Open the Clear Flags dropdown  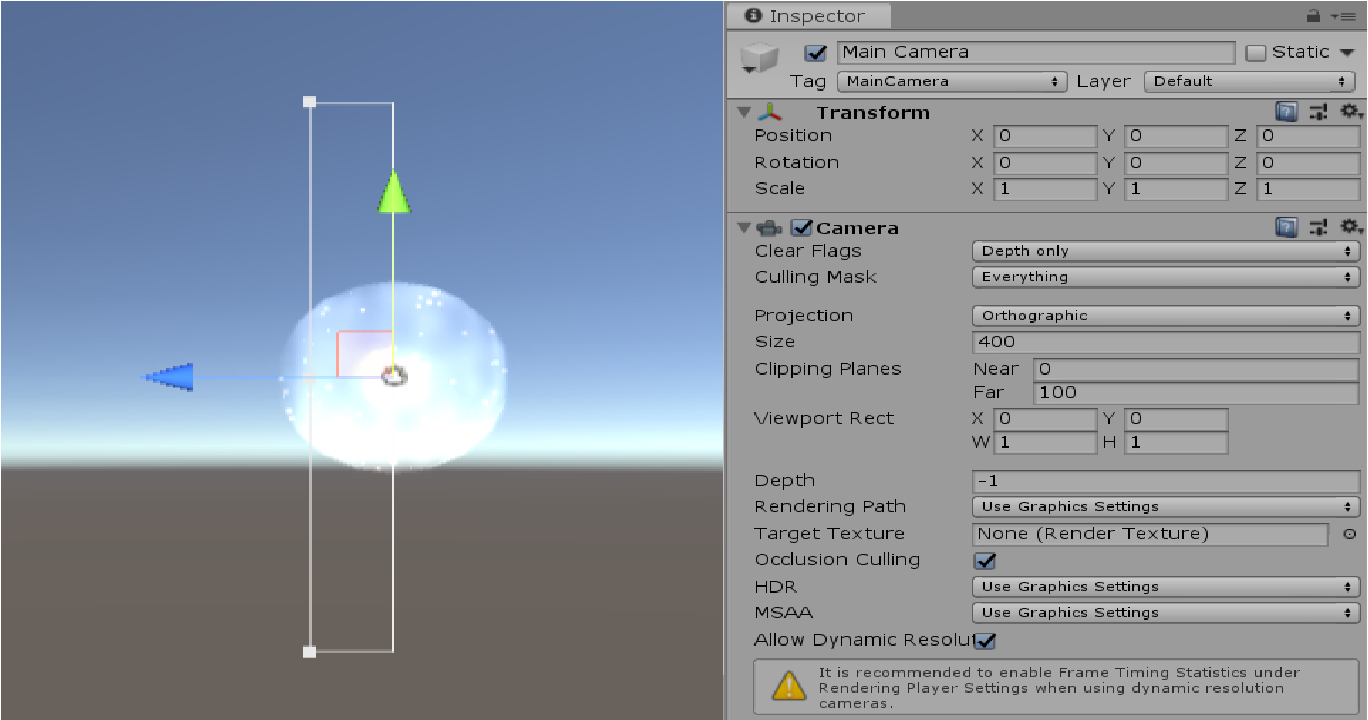(1165, 251)
